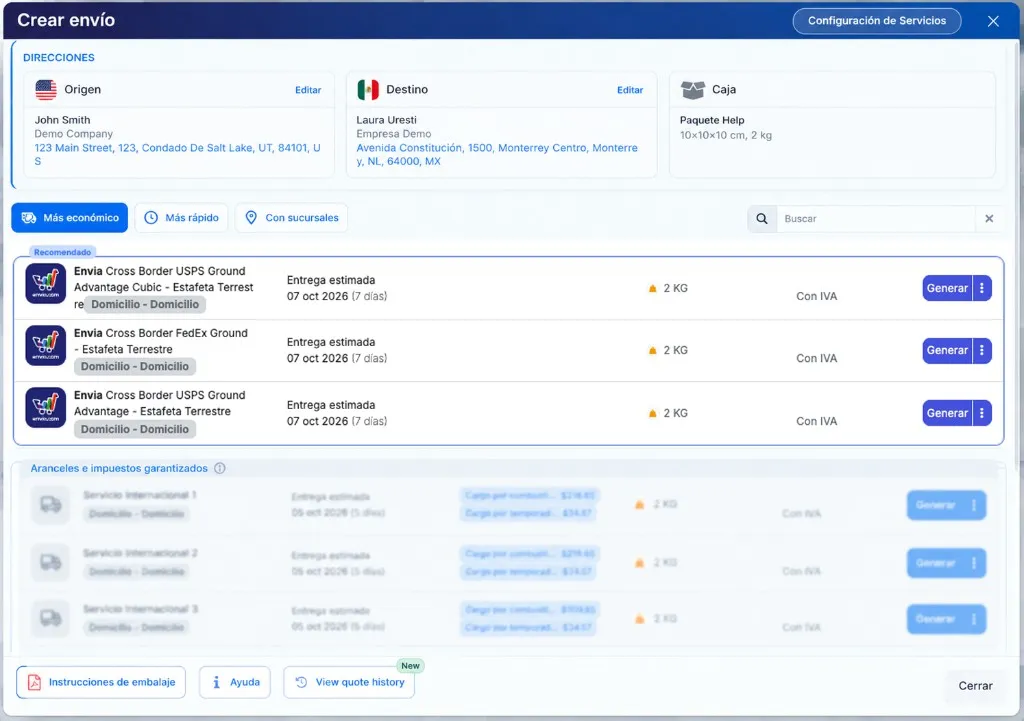This screenshot has width=1024, height=721.
Task: Click Domicilio - Domicilio tag on FedEx row
Action: pos(135,366)
